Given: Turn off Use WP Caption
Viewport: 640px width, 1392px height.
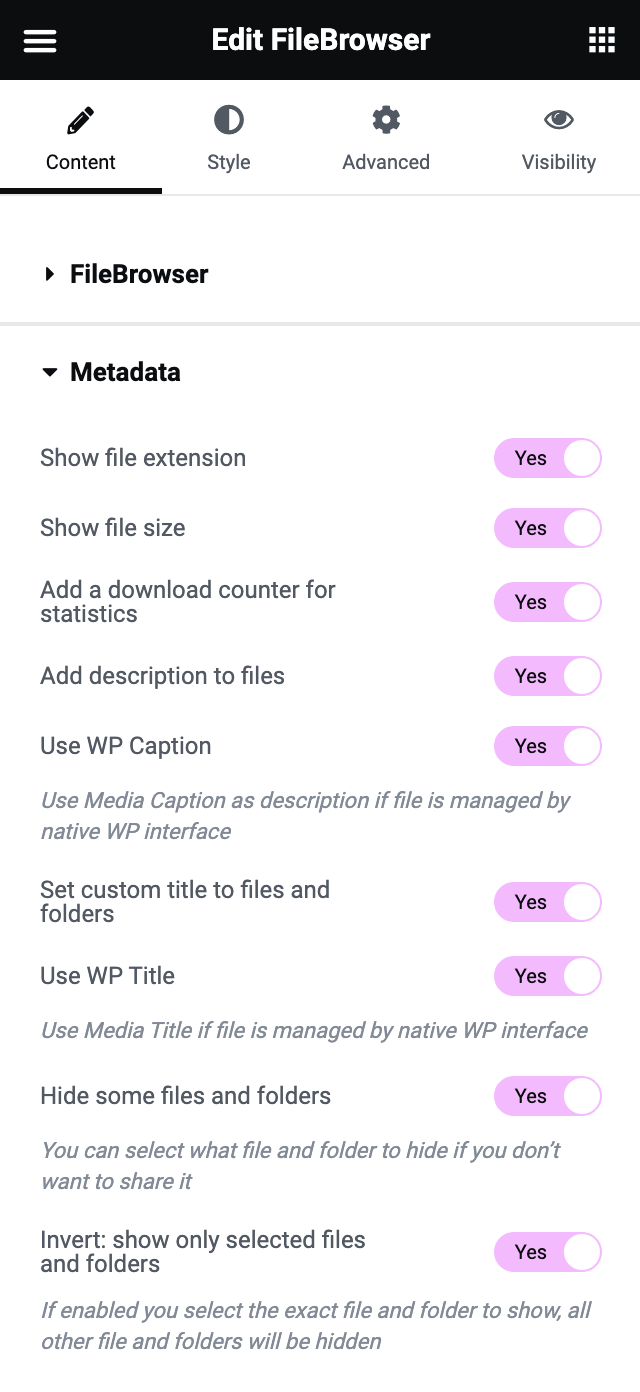Looking at the screenshot, I should 547,746.
